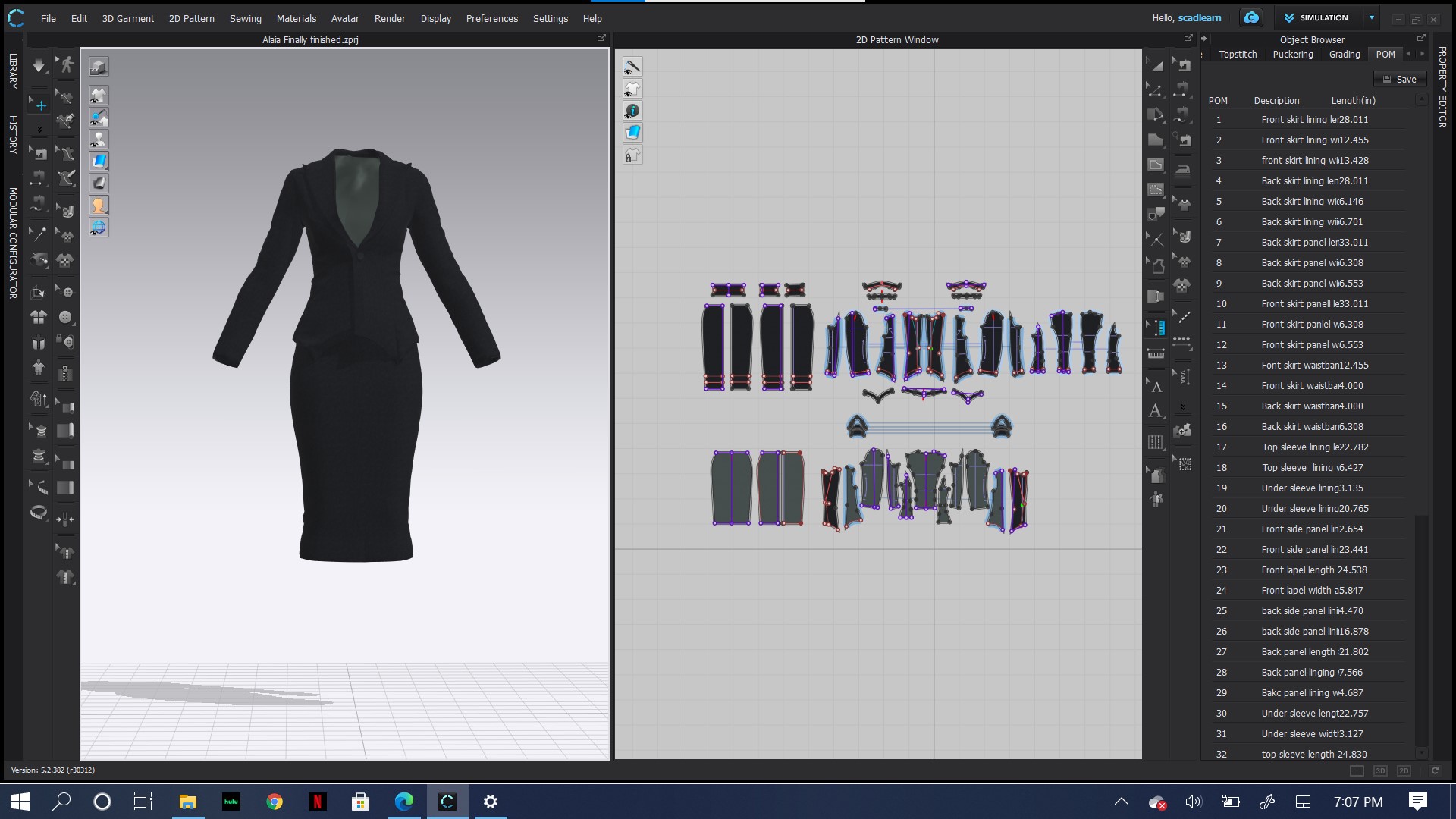This screenshot has width=1456, height=819.
Task: Click the scadlearn username link
Action: pos(1199,18)
